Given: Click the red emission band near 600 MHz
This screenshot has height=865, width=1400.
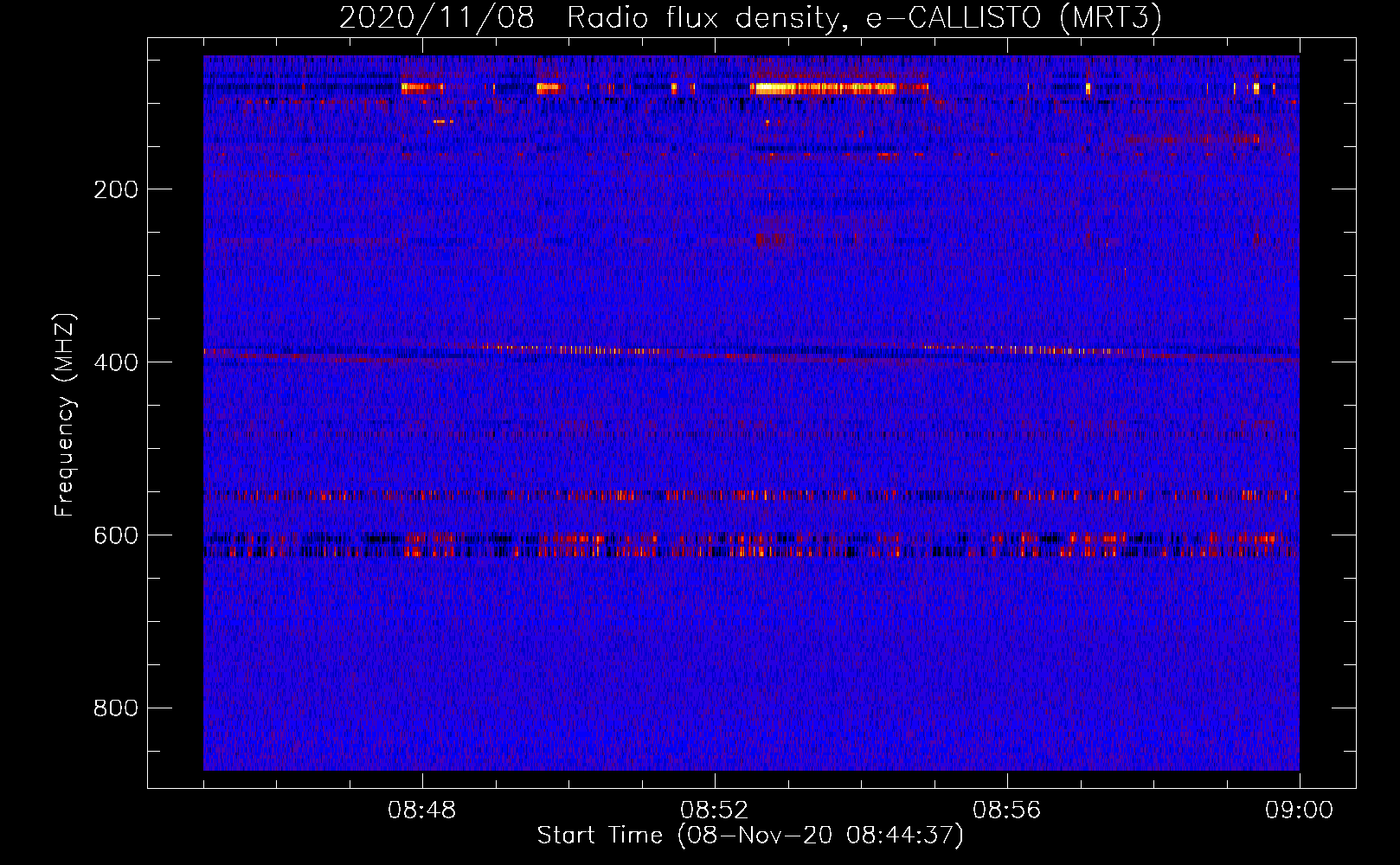Looking at the screenshot, I should click(751, 544).
